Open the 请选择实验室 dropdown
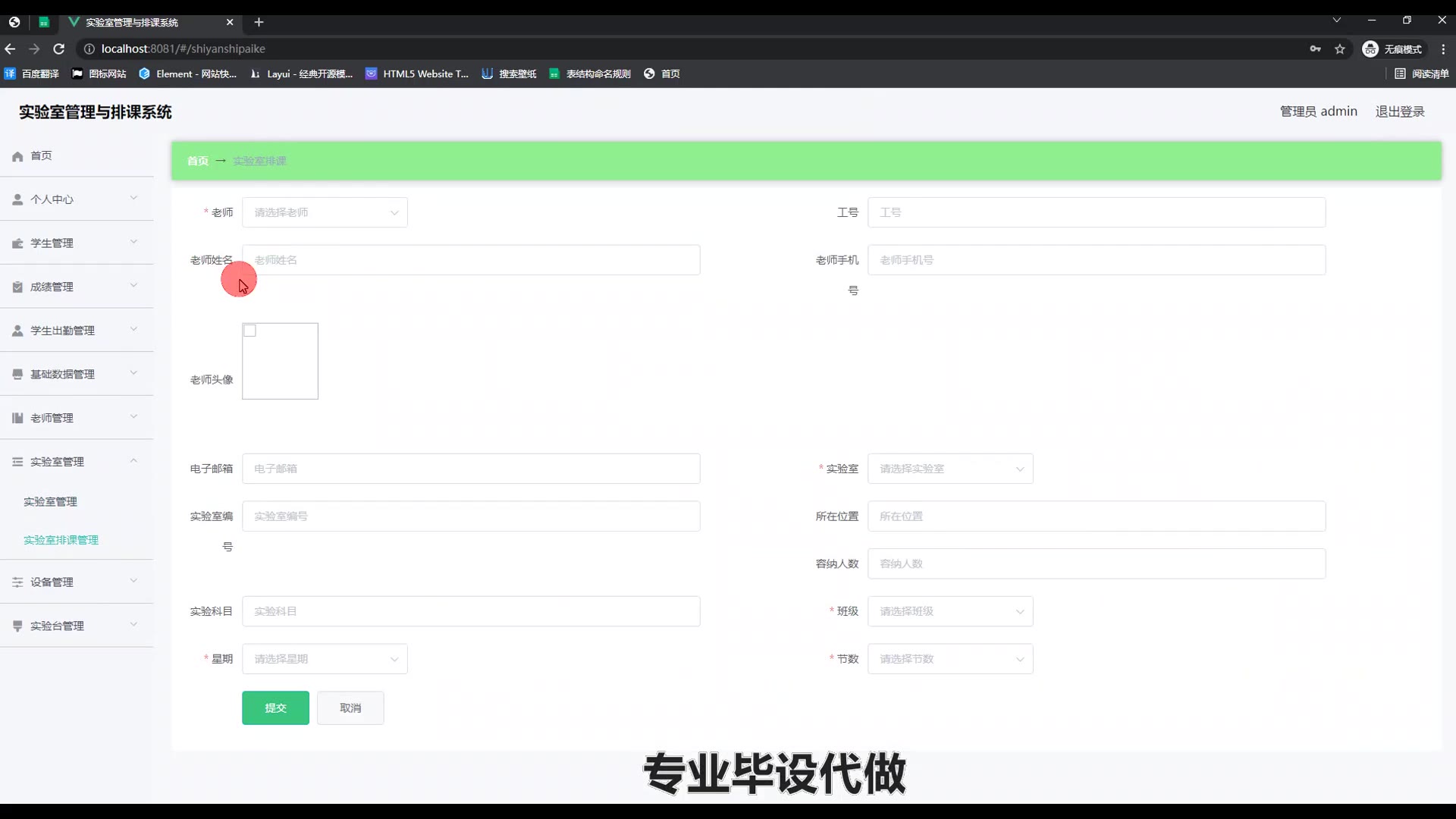Screen dimensions: 1456x819 click(949, 469)
